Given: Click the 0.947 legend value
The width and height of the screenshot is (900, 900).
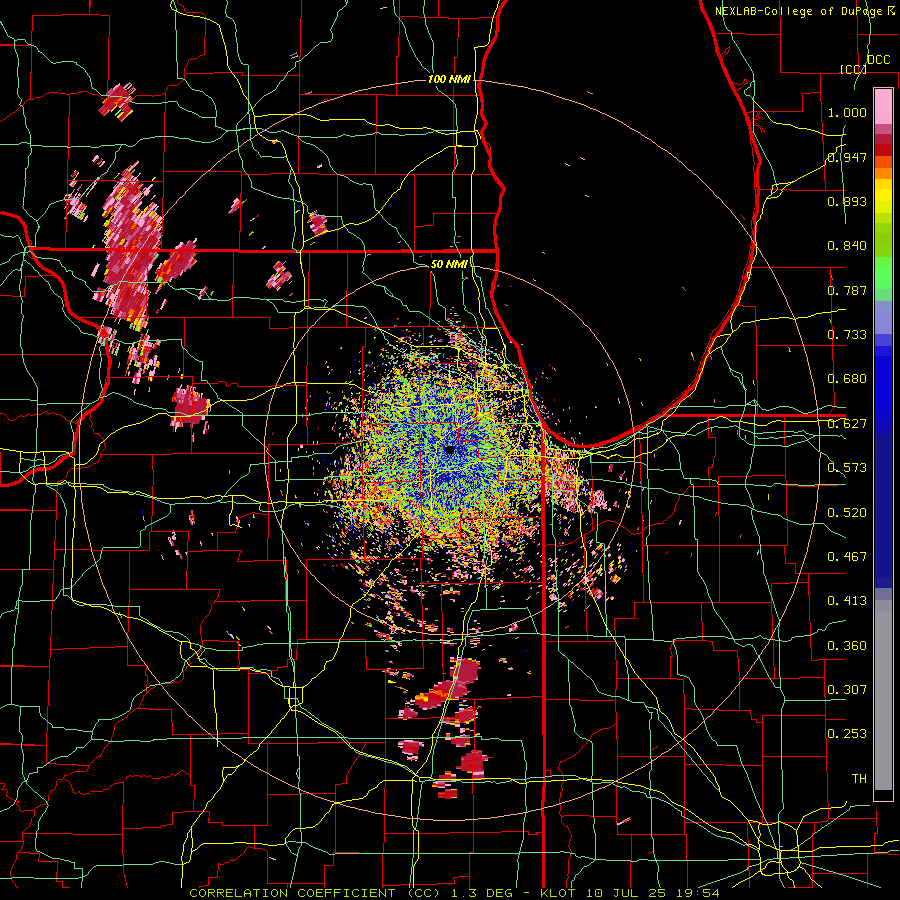Looking at the screenshot, I should (x=847, y=157).
